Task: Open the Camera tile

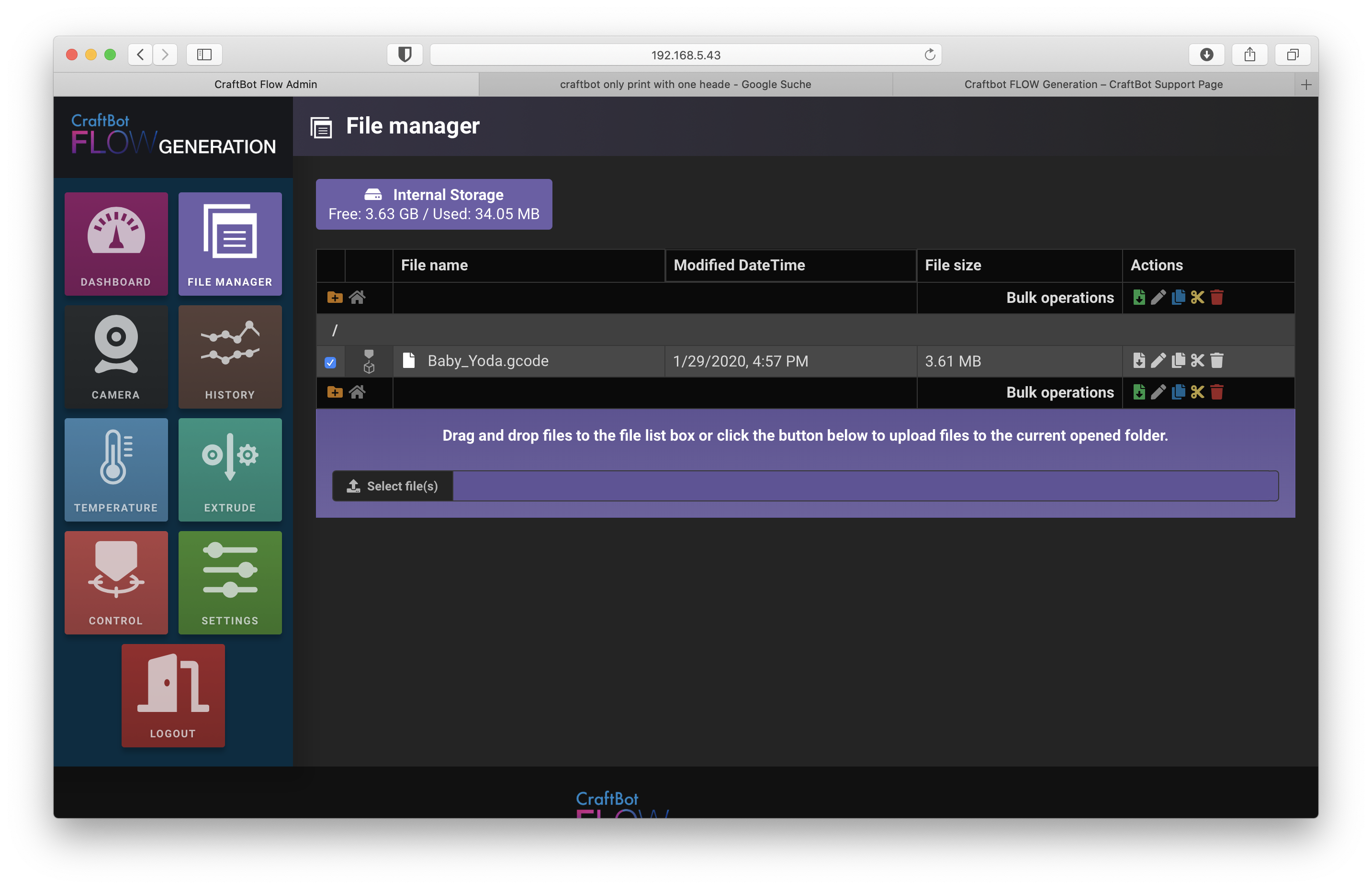Action: click(x=116, y=356)
